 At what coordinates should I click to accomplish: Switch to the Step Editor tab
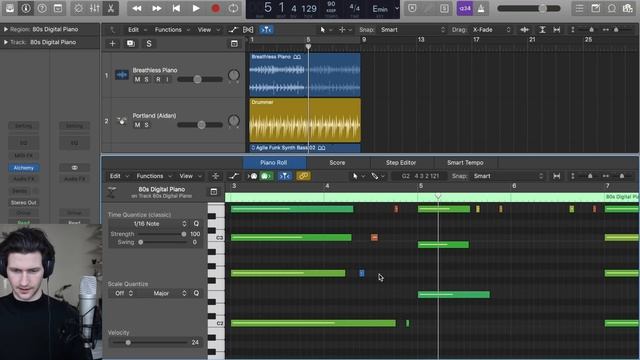[x=401, y=162]
